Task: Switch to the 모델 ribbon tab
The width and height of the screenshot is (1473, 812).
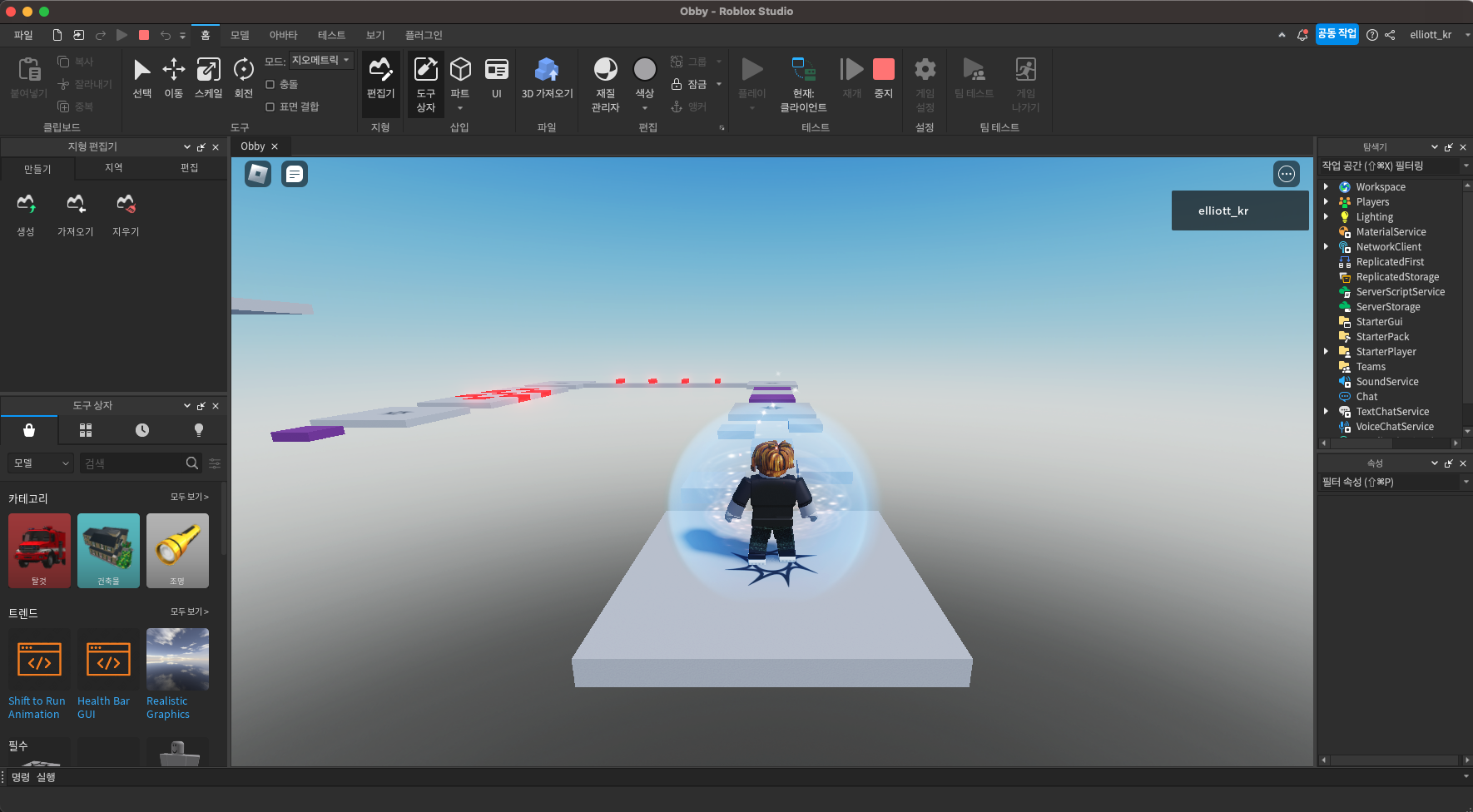Action: coord(240,35)
